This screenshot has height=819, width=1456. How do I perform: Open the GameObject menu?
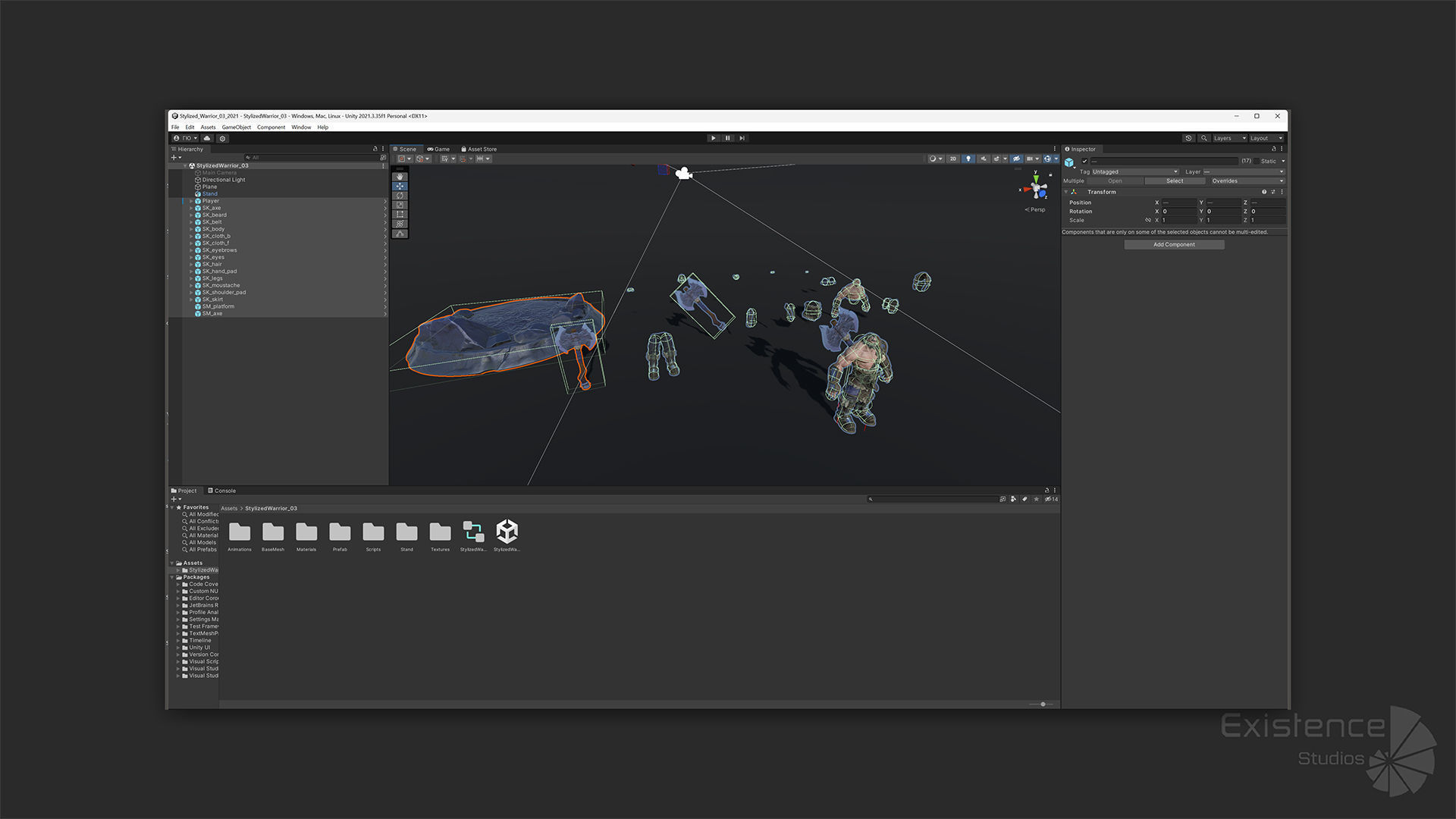coord(236,127)
